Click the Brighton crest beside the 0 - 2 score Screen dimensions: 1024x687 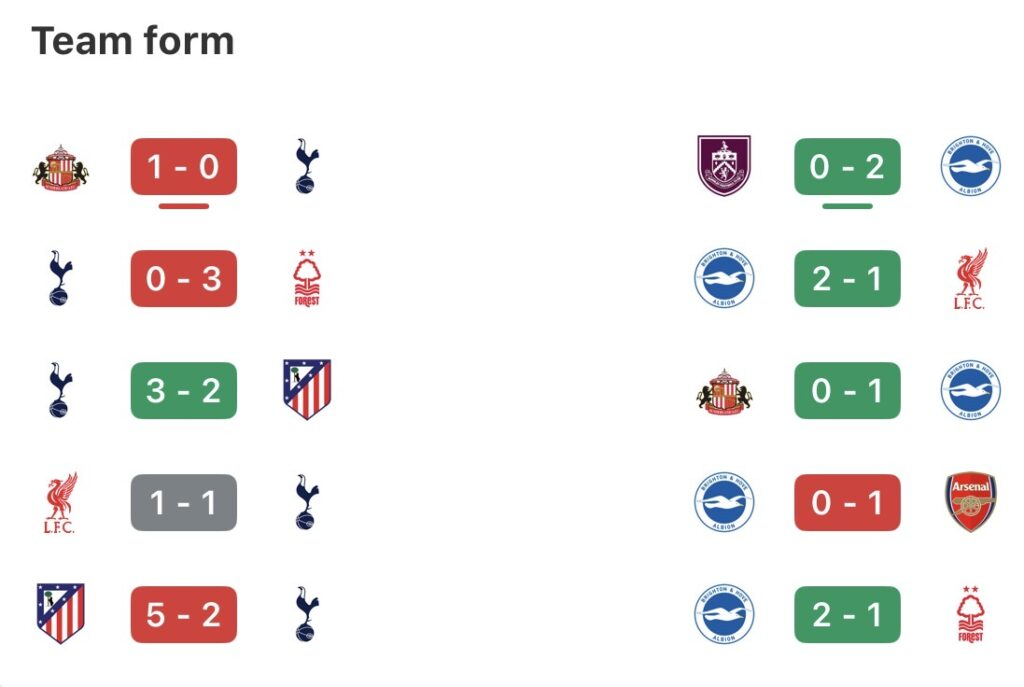tap(970, 167)
